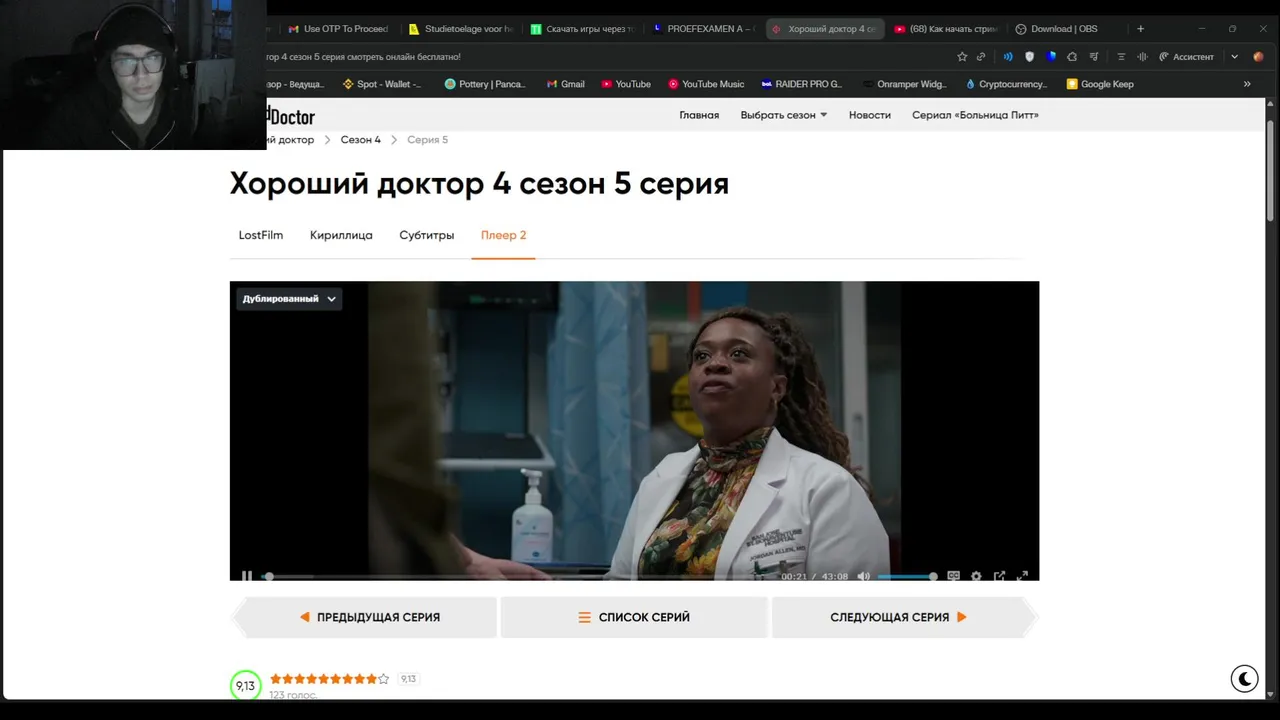
Task: Switch to the Studietoelage voor tab
Action: point(460,29)
